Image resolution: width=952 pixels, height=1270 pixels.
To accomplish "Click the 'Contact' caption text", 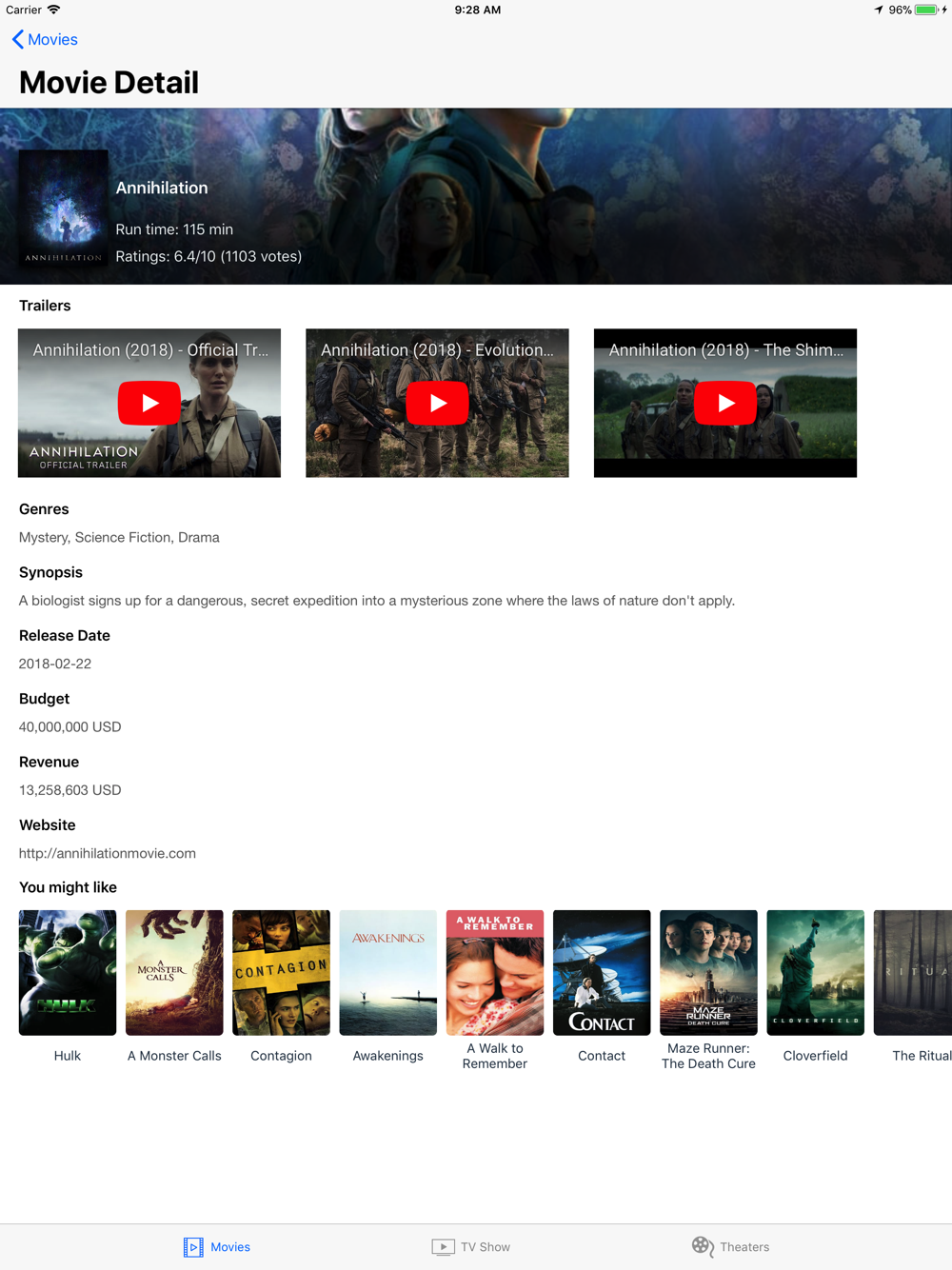I will coord(602,1056).
